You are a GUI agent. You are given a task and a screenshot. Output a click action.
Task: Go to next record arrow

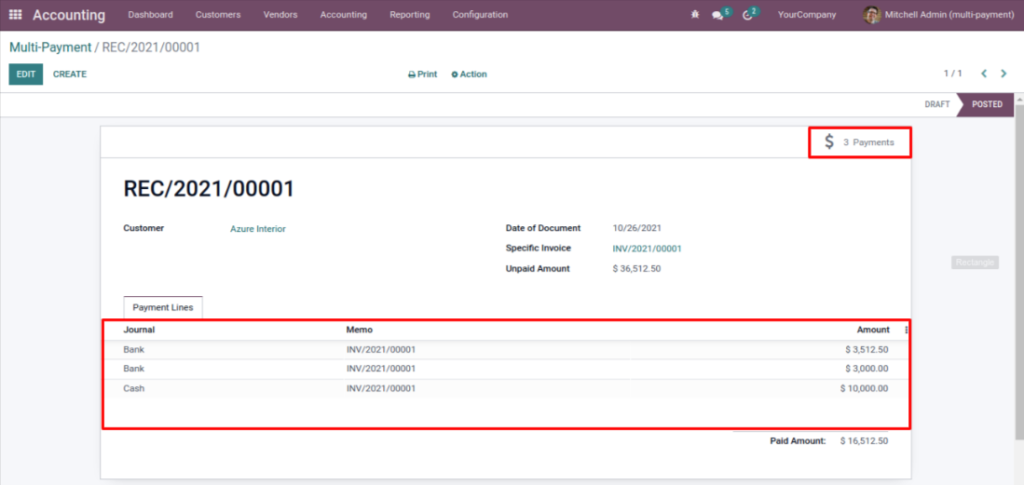click(x=1004, y=74)
